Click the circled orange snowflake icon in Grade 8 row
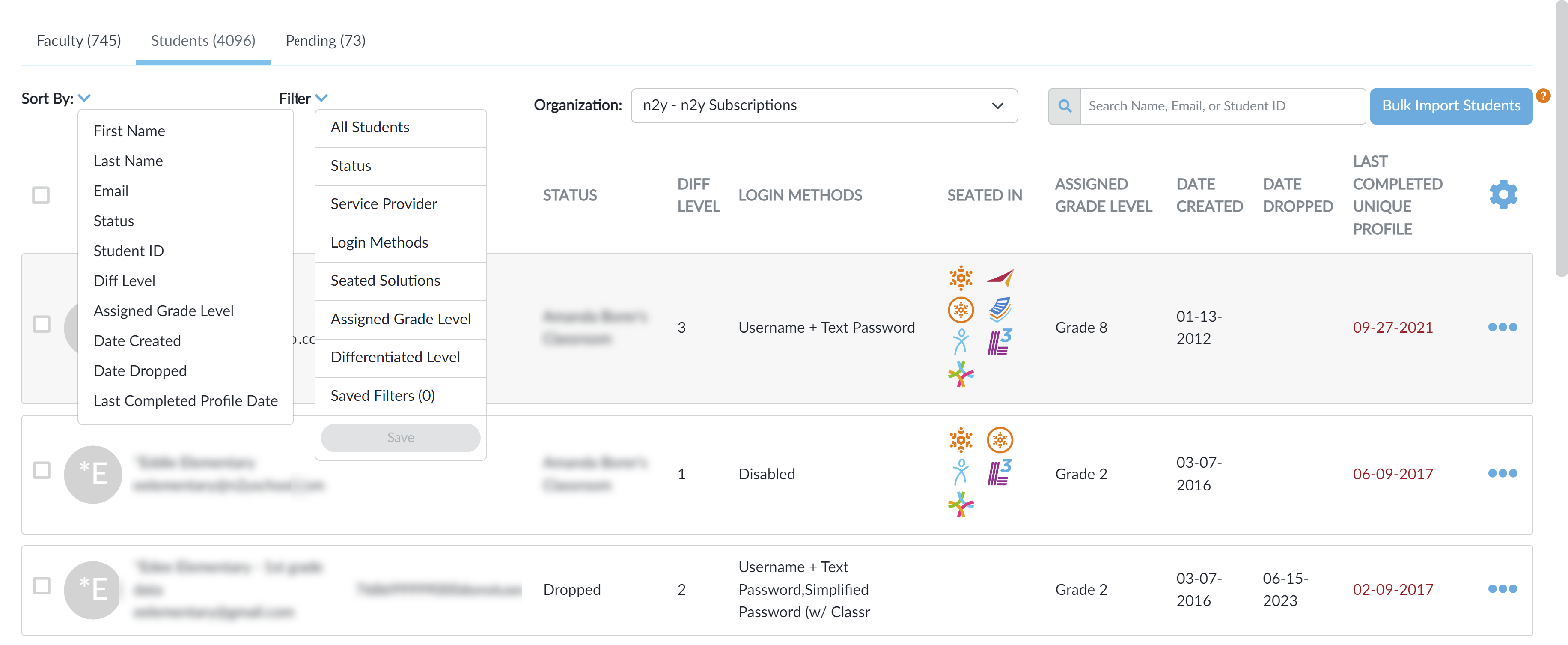 961,310
